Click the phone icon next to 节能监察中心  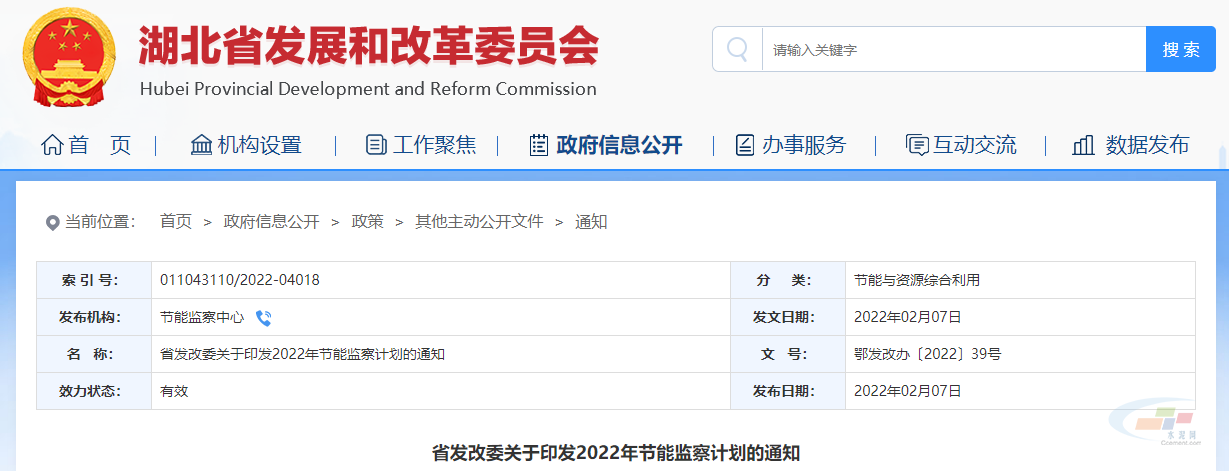coord(264,318)
